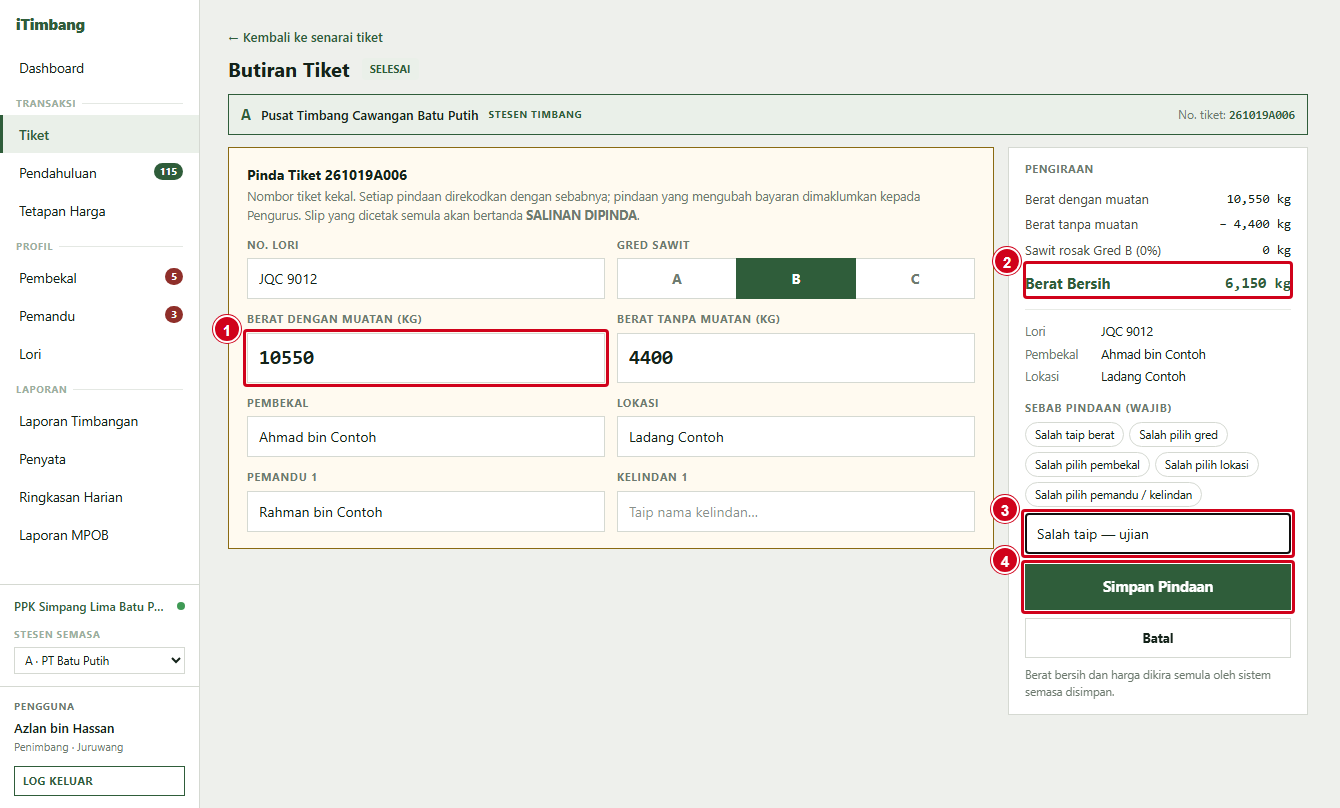Open Ringkasan Harian report
Image resolution: width=1340 pixels, height=808 pixels.
[x=99, y=497]
